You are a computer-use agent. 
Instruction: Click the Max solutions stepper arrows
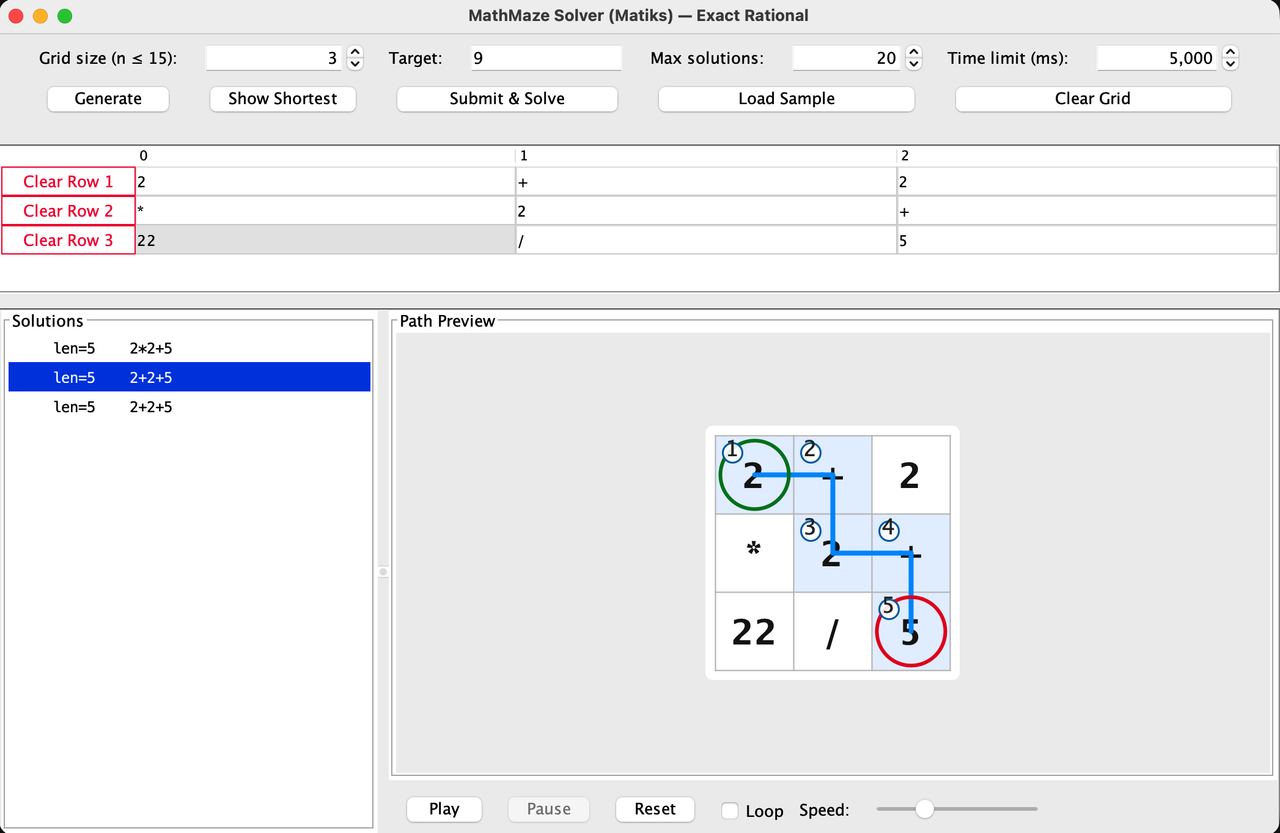[x=913, y=59]
